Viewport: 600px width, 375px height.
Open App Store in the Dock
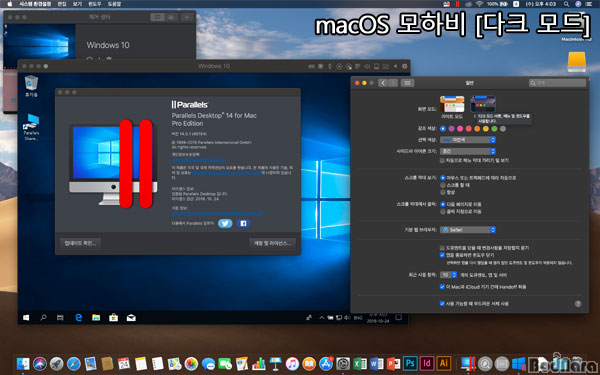326,364
